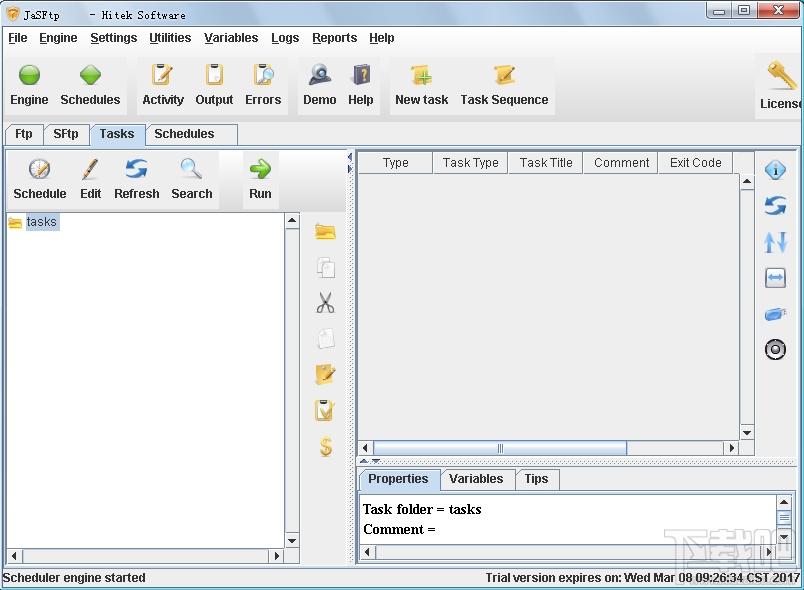Screen dimensions: 804x590
Task: Click the blue info icon
Action: tap(775, 170)
